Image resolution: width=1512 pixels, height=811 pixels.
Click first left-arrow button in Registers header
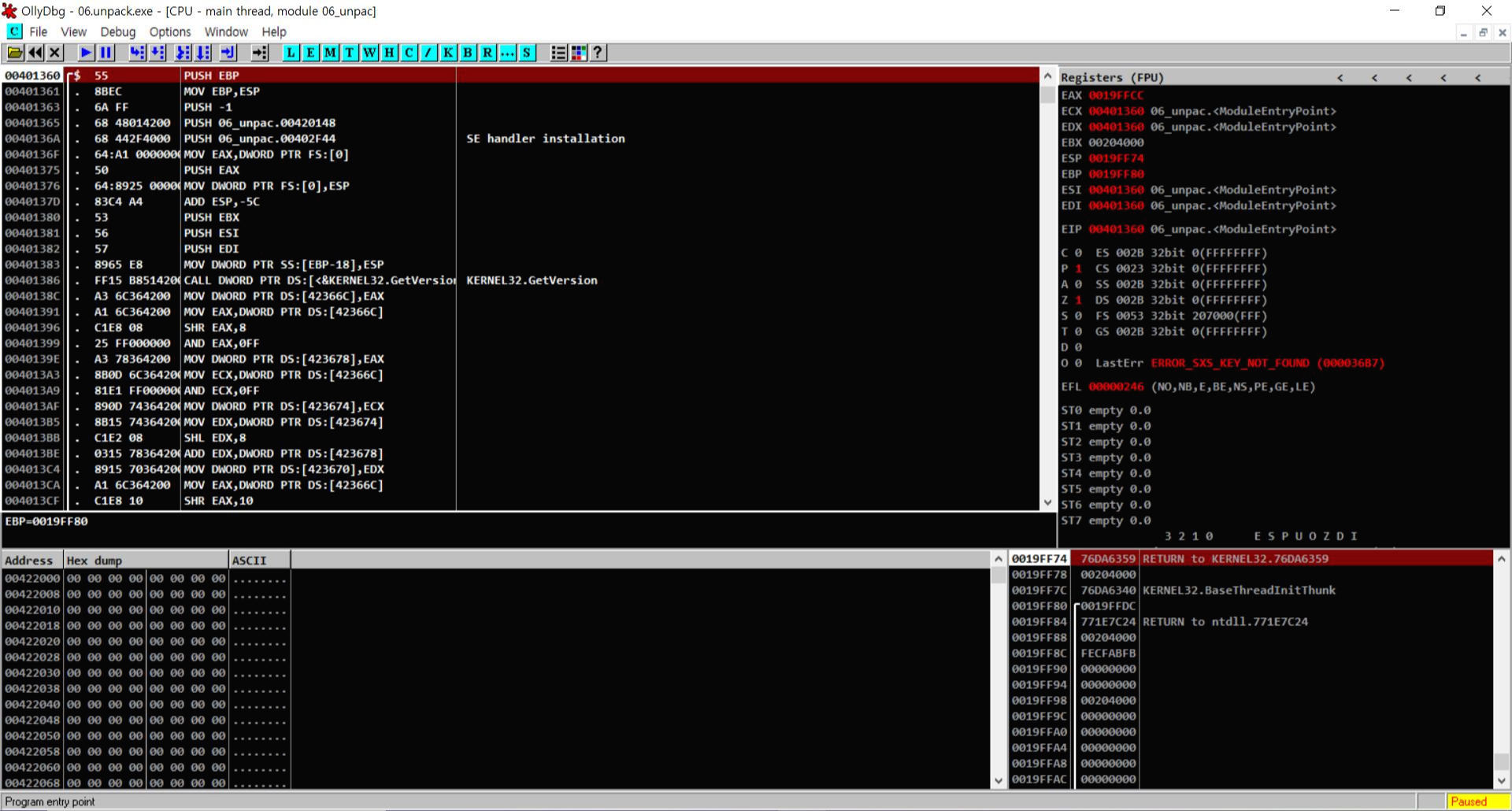click(x=1340, y=77)
